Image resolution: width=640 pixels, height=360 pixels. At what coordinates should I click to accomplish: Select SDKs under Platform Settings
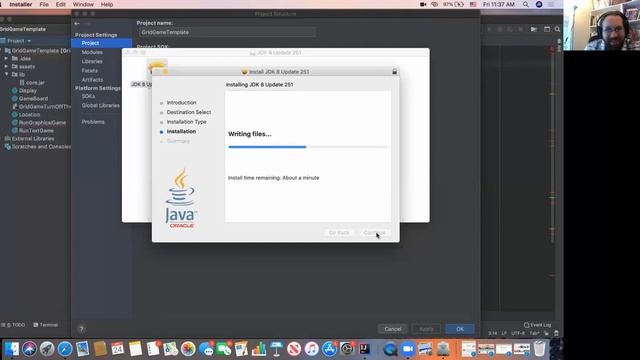coord(88,96)
